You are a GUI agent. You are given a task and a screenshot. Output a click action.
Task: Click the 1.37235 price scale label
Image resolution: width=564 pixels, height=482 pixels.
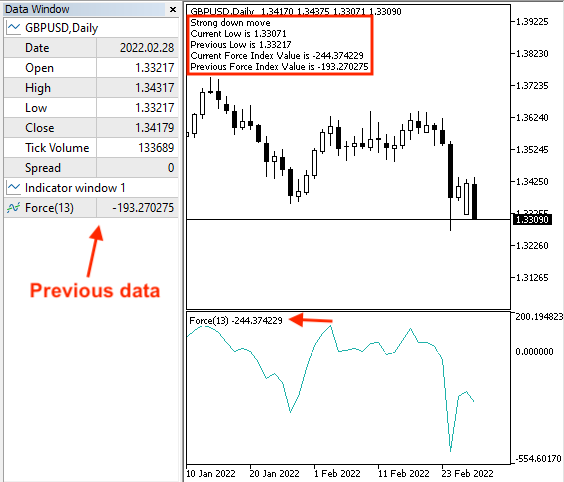pos(532,86)
